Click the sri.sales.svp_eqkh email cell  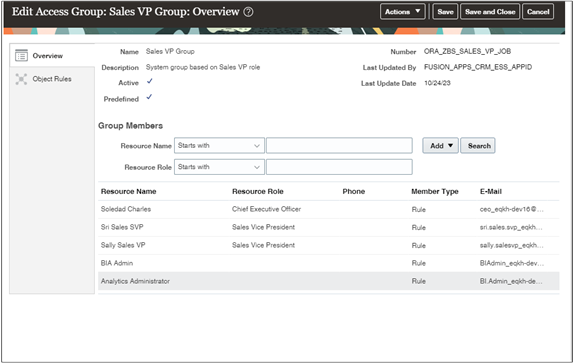(x=511, y=227)
